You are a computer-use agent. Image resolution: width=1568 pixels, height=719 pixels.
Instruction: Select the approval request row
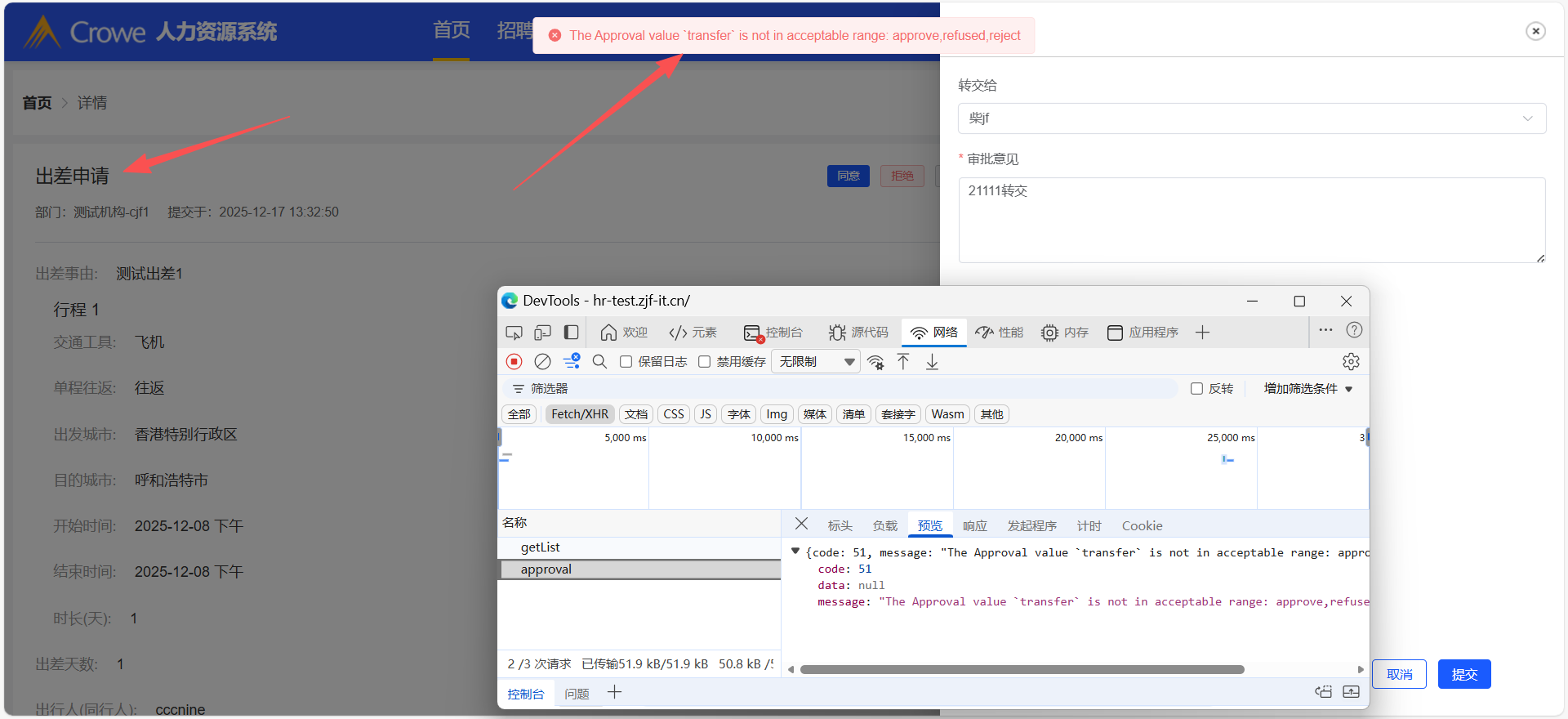tap(639, 569)
